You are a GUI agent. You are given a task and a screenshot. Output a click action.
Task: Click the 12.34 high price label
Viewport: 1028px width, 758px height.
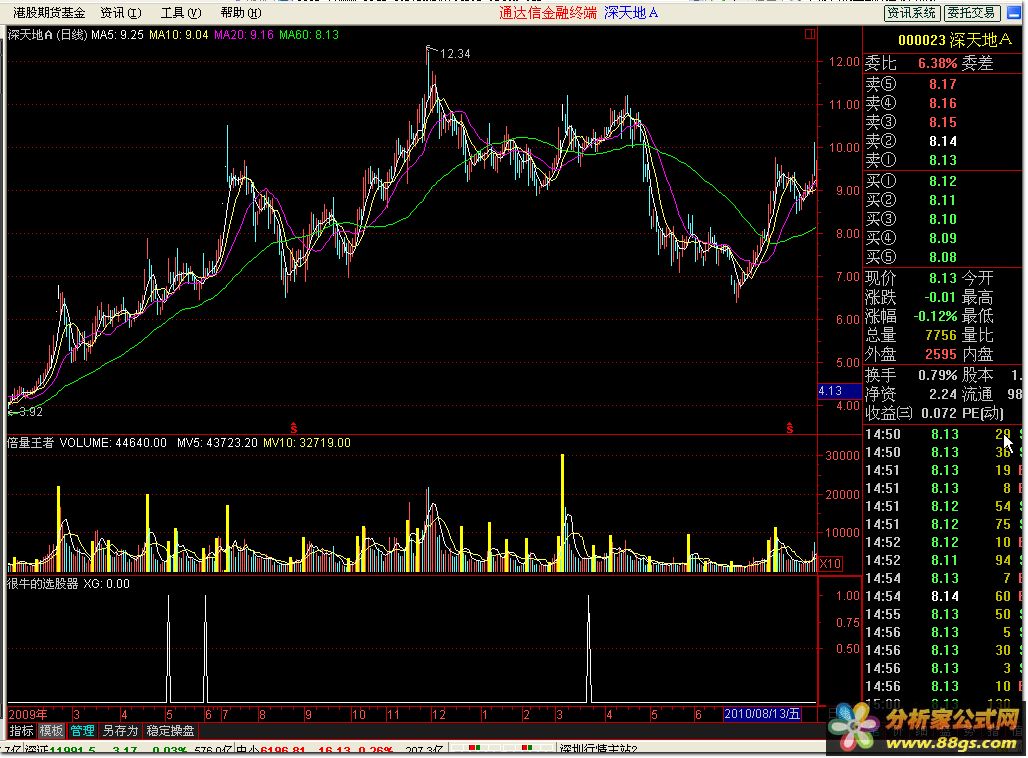(455, 54)
